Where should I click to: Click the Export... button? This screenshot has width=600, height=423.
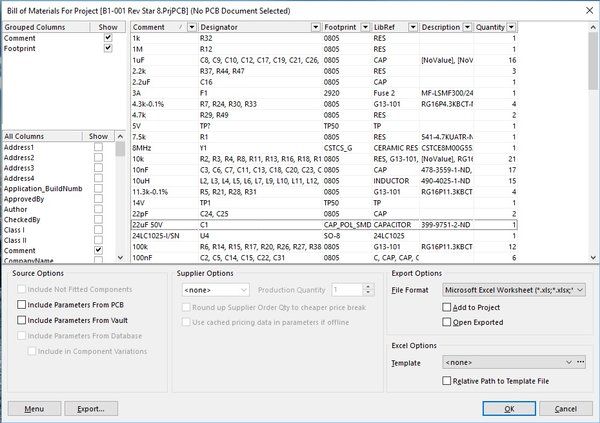[x=91, y=408]
